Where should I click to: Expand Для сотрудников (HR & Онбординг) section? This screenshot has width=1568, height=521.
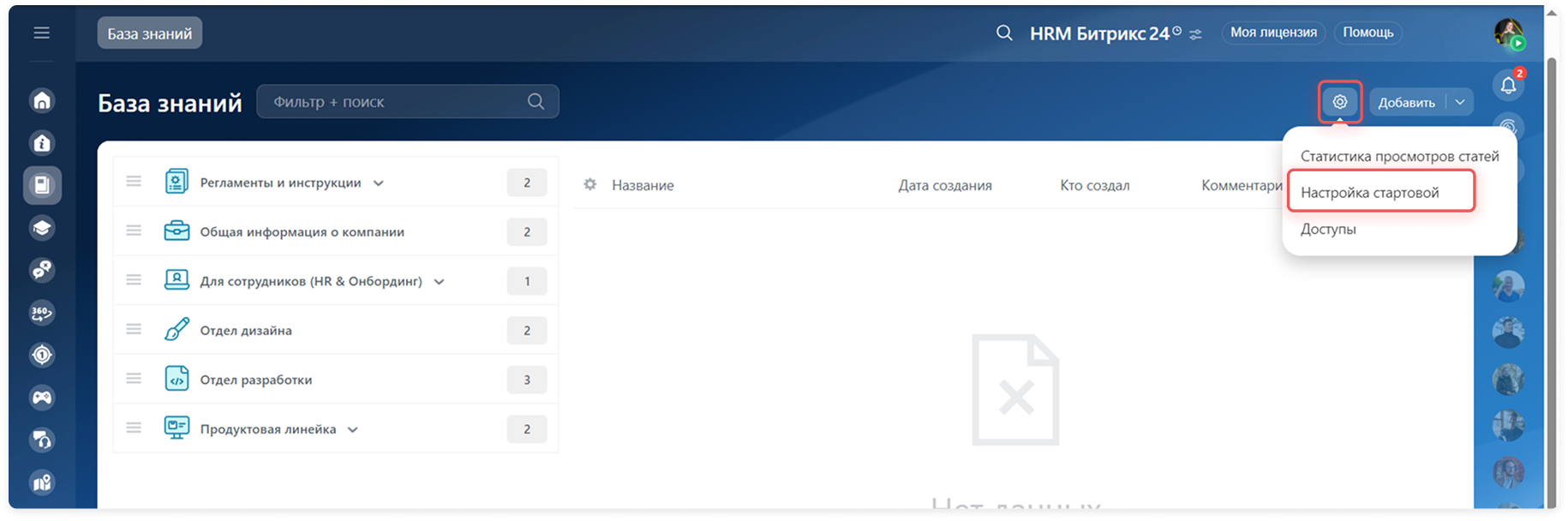point(440,282)
